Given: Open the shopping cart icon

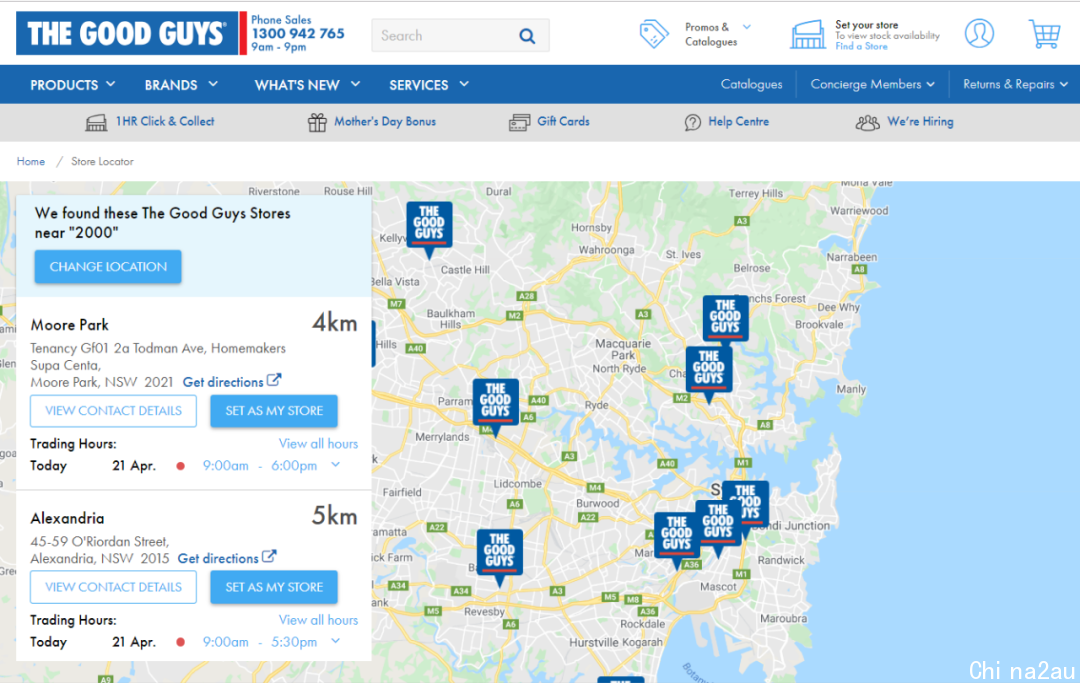Looking at the screenshot, I should tap(1044, 34).
